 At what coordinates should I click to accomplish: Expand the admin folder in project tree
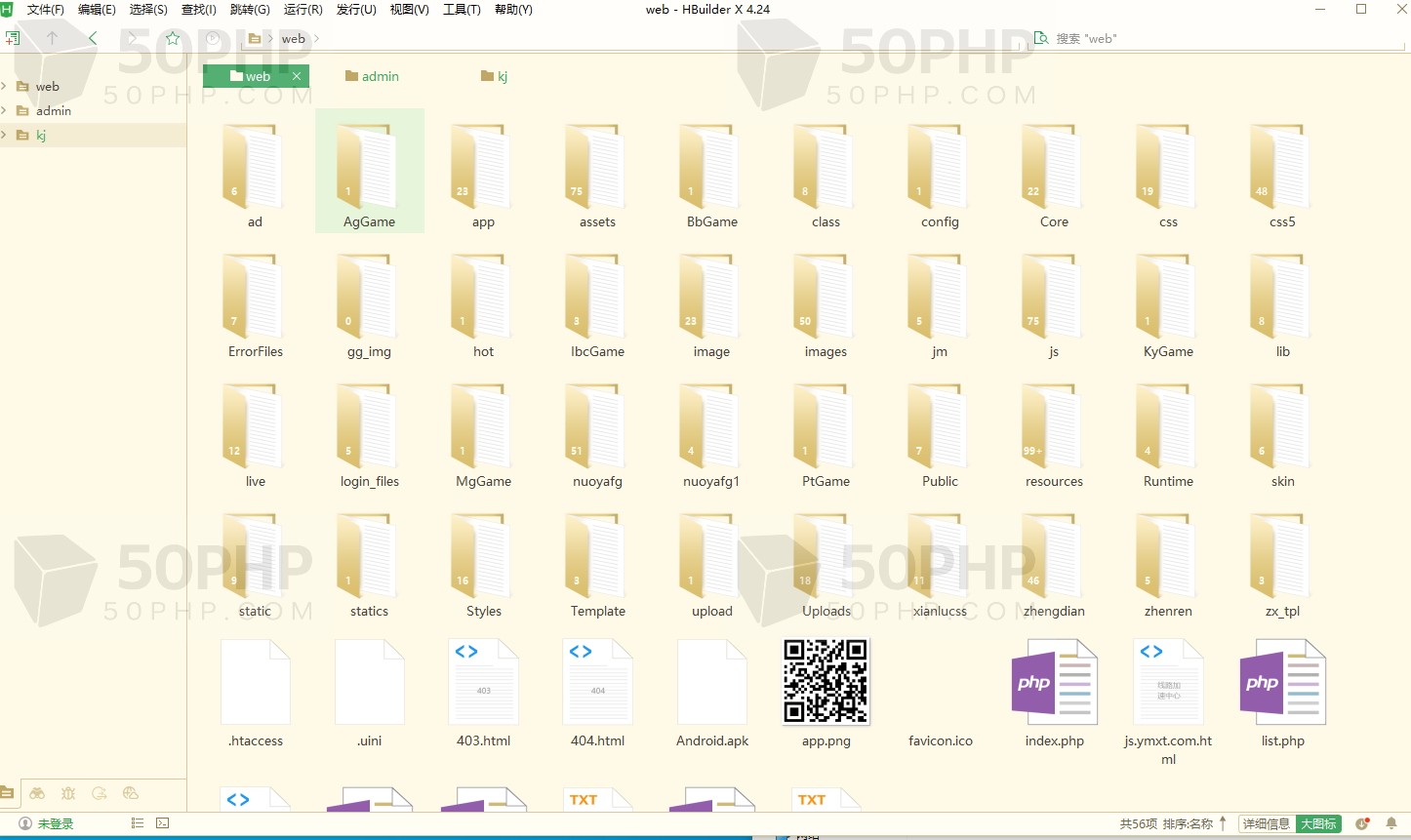click(5, 111)
